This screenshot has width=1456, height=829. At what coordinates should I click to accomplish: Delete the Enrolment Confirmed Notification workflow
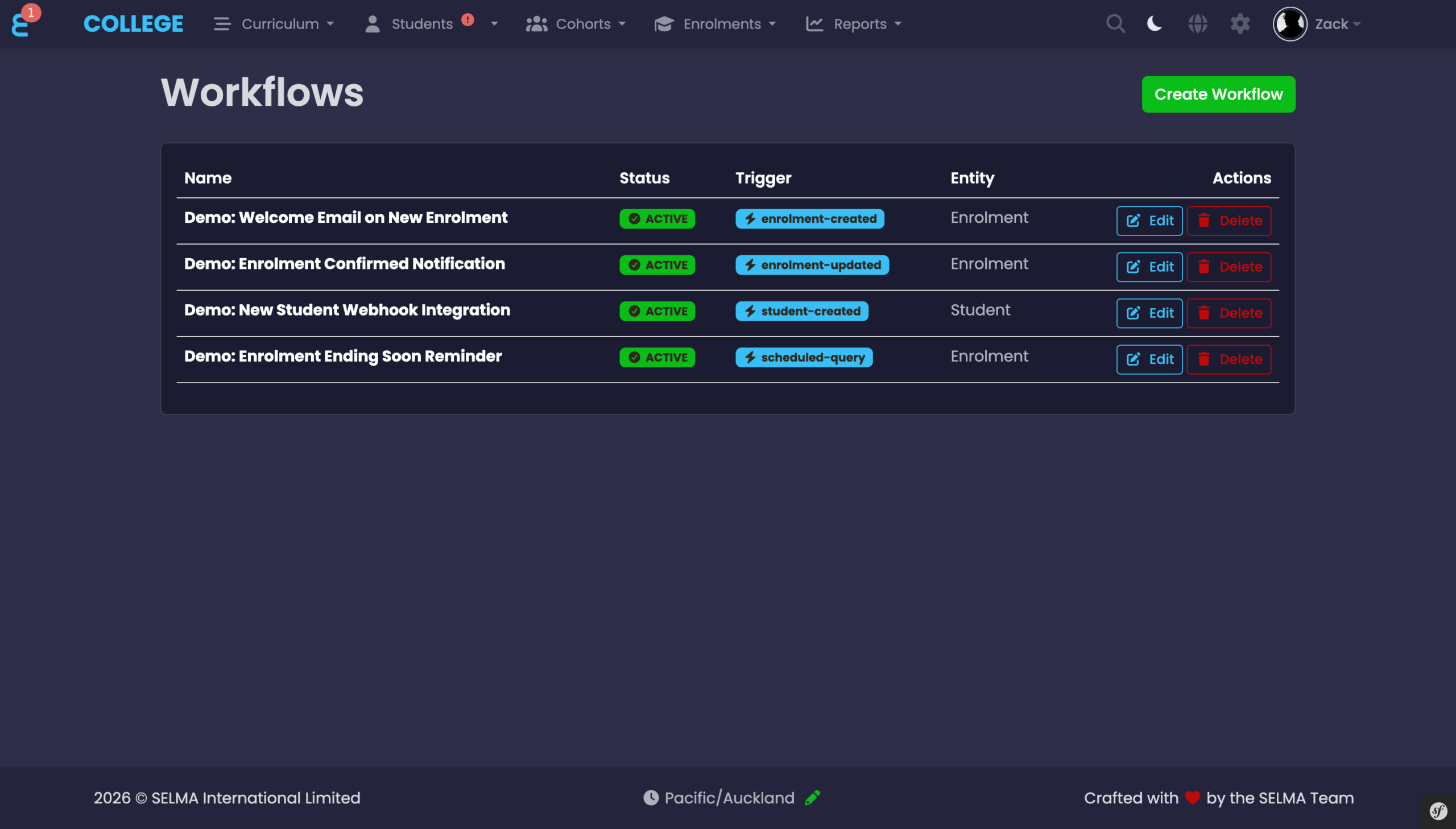pos(1229,267)
